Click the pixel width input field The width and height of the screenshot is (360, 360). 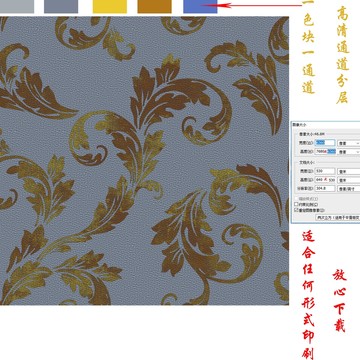tap(325, 143)
